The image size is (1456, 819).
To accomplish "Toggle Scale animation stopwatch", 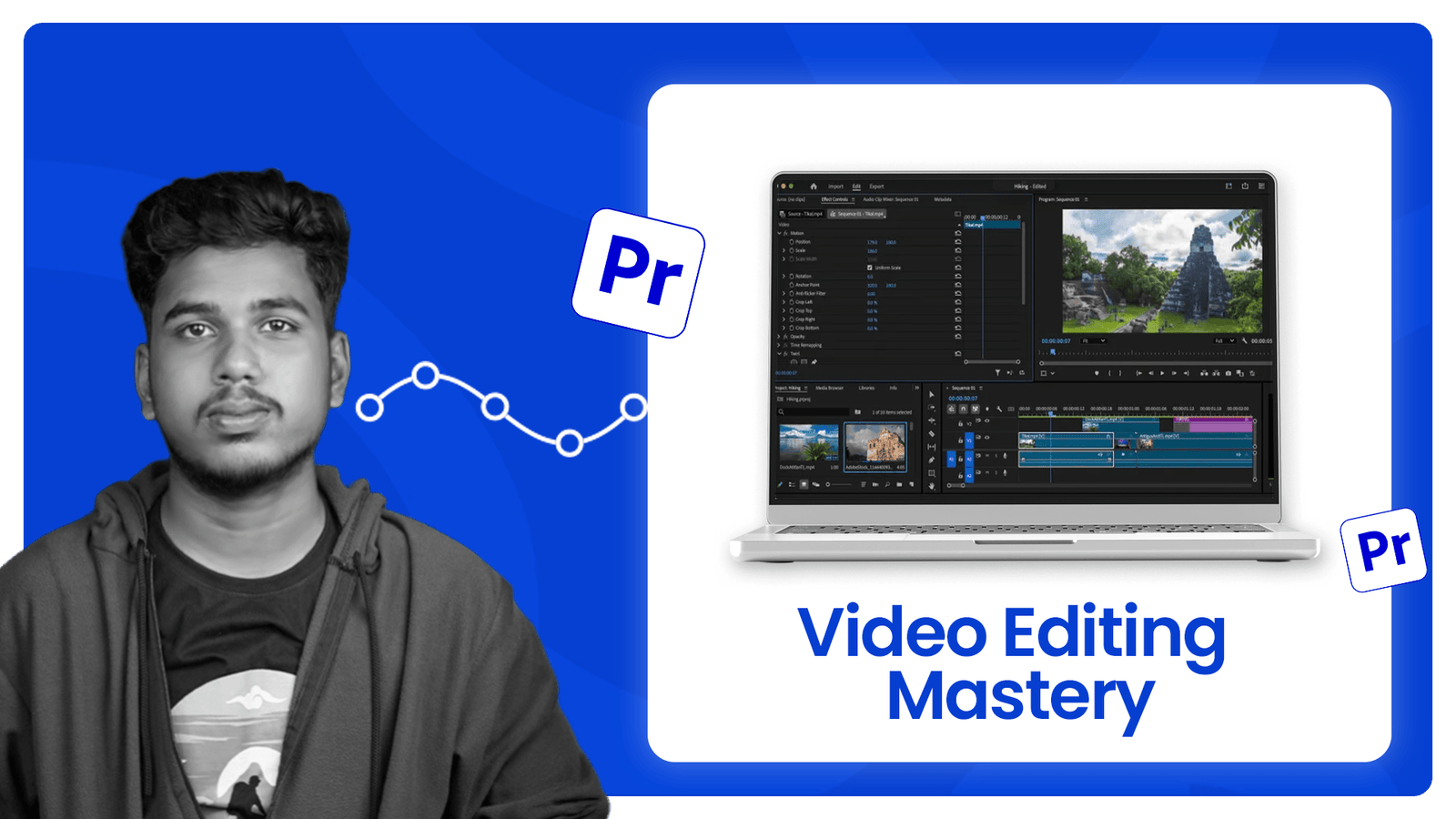I will click(792, 250).
